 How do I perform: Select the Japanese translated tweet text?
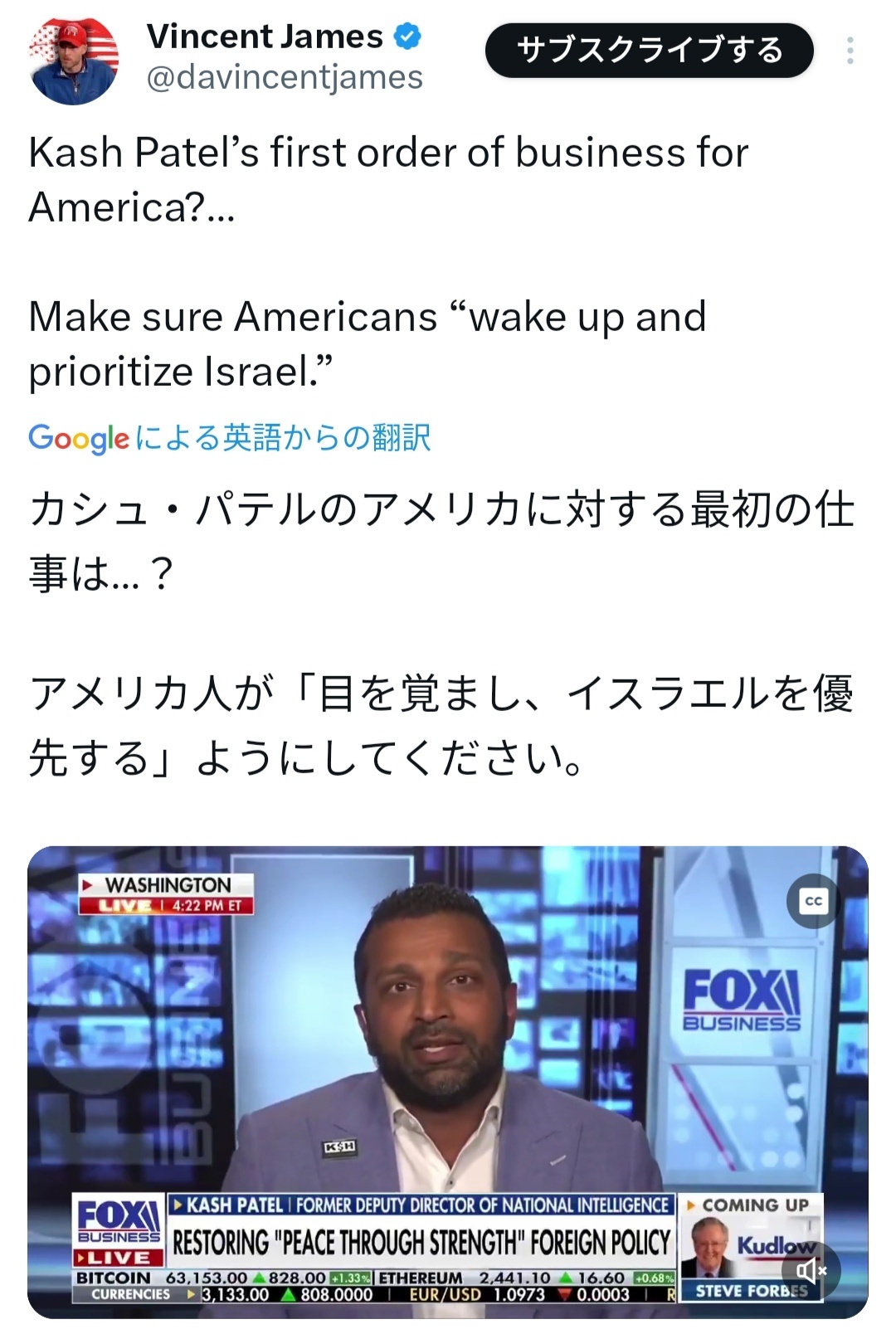441,633
